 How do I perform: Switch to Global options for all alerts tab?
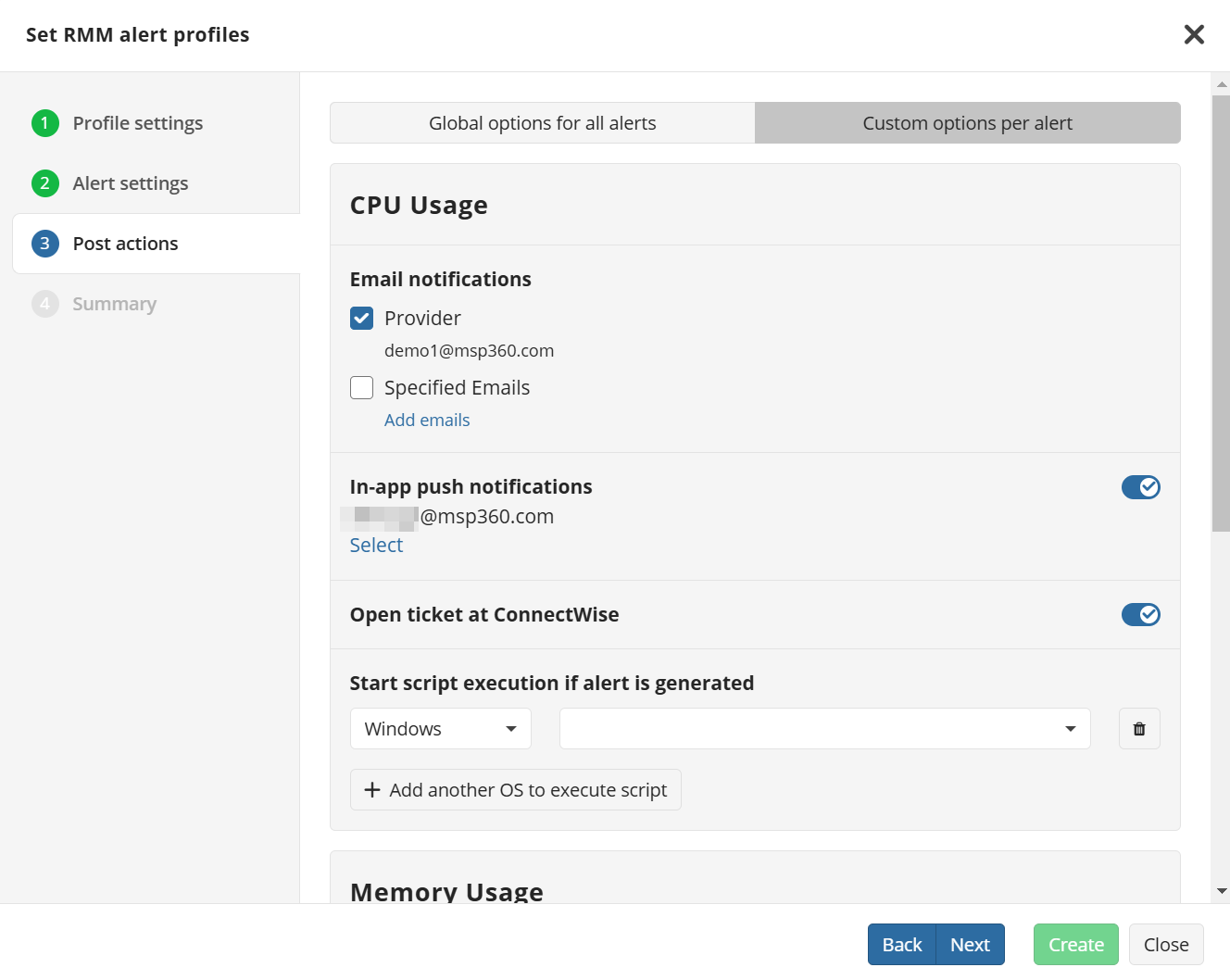(x=543, y=123)
